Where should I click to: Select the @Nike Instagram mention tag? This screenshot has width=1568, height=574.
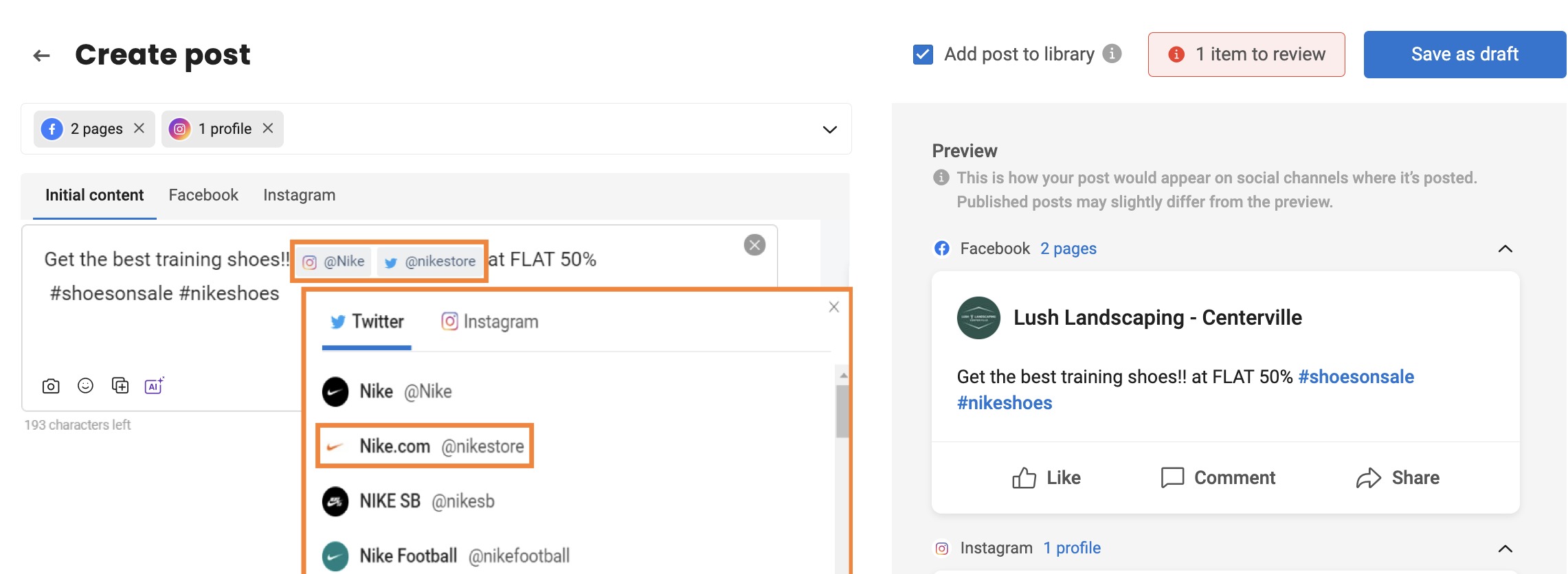coord(335,261)
